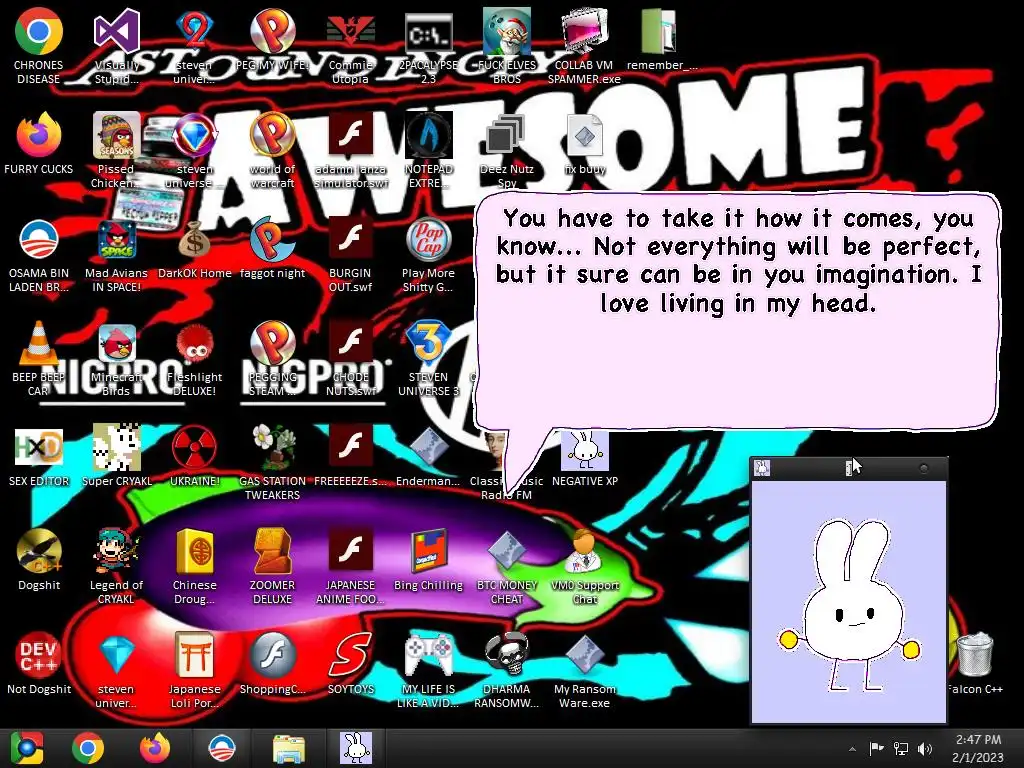Select the bunny app taskbar button
Image resolution: width=1024 pixels, height=768 pixels.
(356, 748)
